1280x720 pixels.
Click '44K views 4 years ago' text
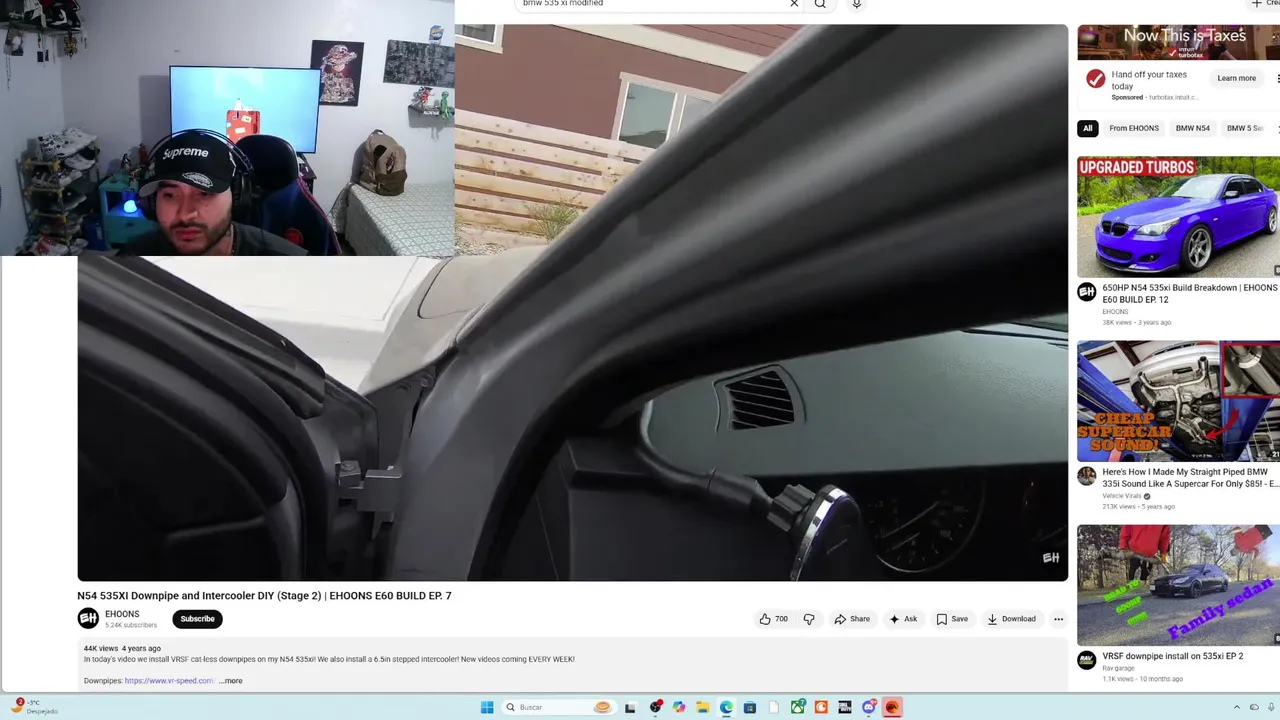tap(122, 648)
